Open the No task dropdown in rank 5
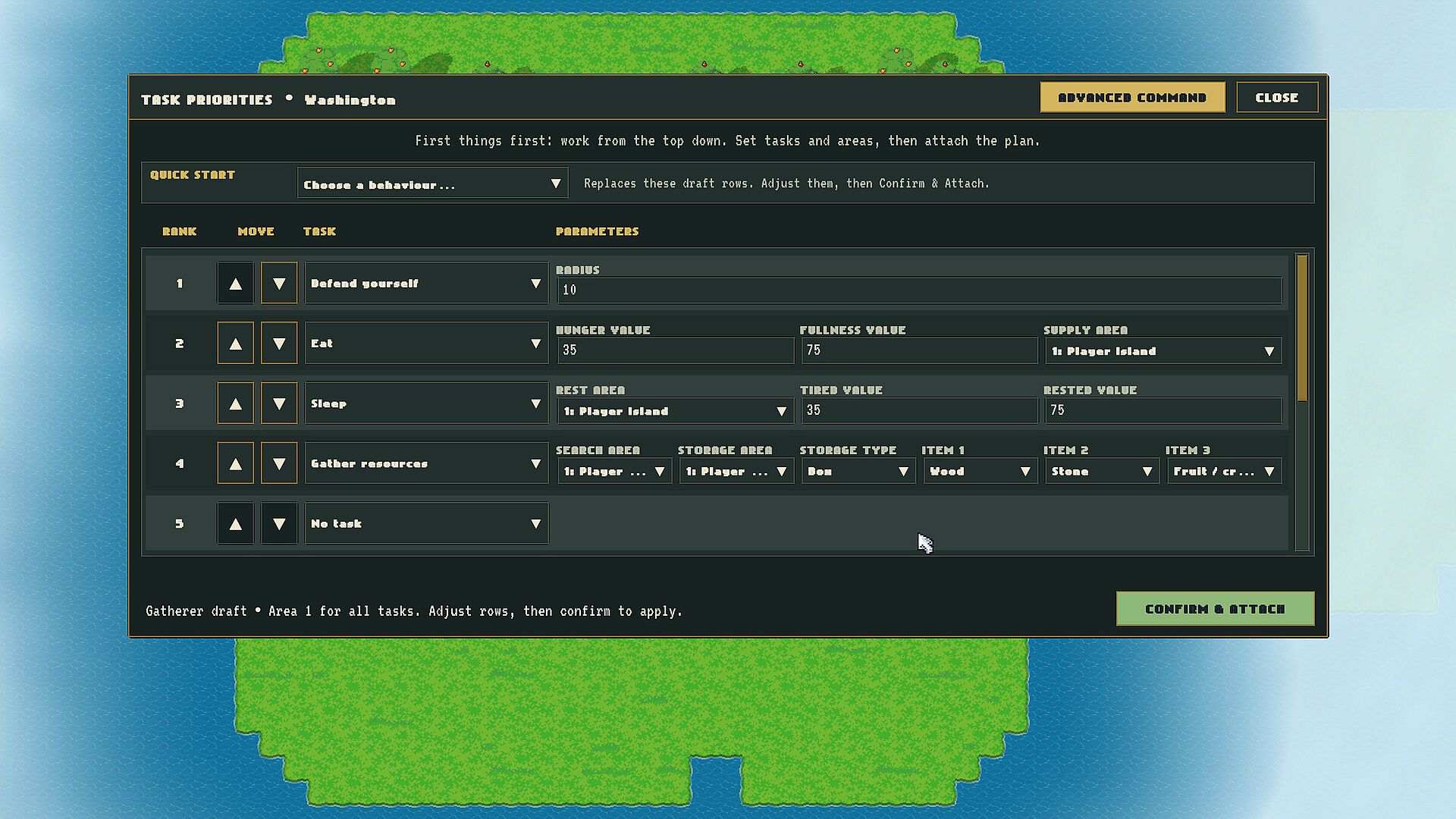Viewport: 1456px width, 819px height. coord(426,523)
